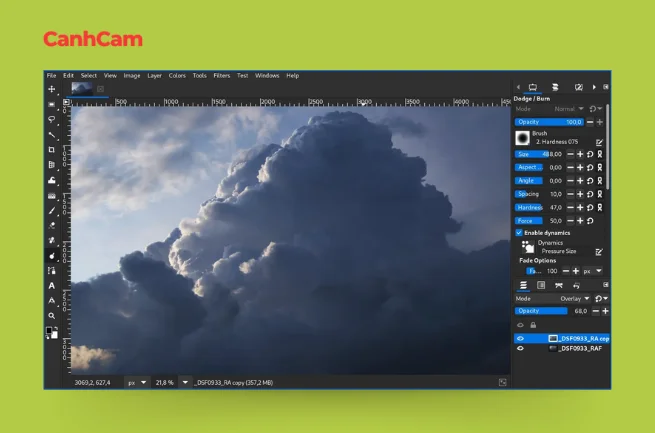
Task: Hide the _DSF0933_RA copy layer
Action: 520,338
